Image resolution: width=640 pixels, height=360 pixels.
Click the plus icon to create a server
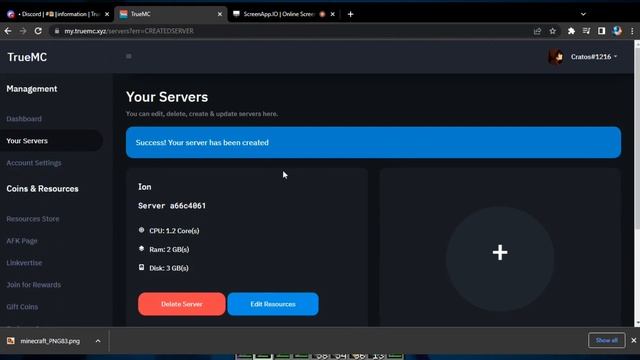(x=500, y=253)
